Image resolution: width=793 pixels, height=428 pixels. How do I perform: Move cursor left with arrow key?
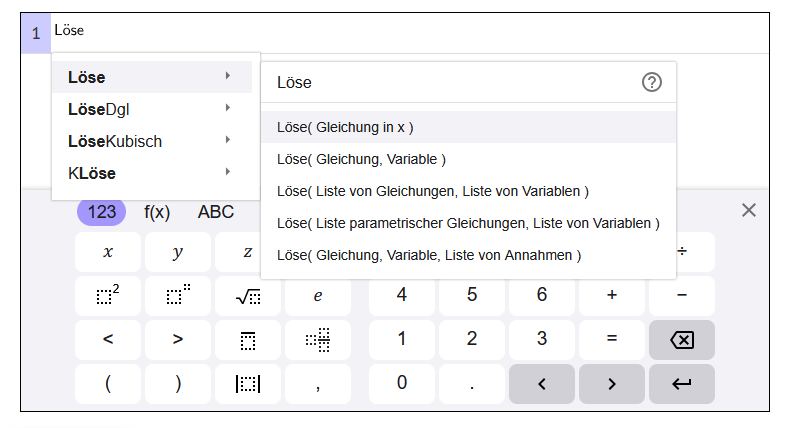coord(541,384)
